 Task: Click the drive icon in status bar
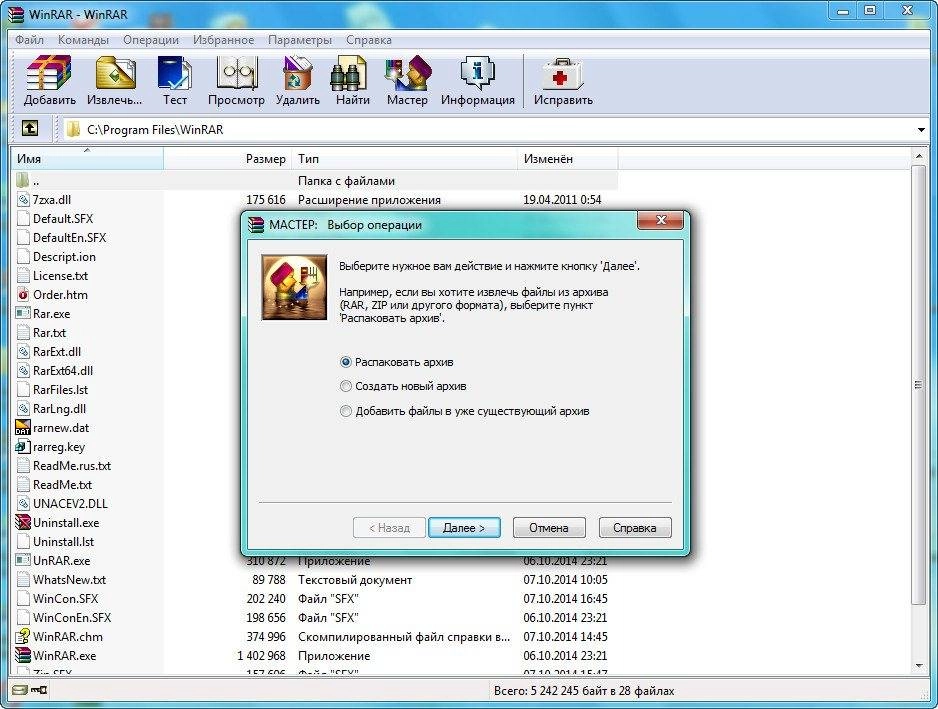[20, 690]
